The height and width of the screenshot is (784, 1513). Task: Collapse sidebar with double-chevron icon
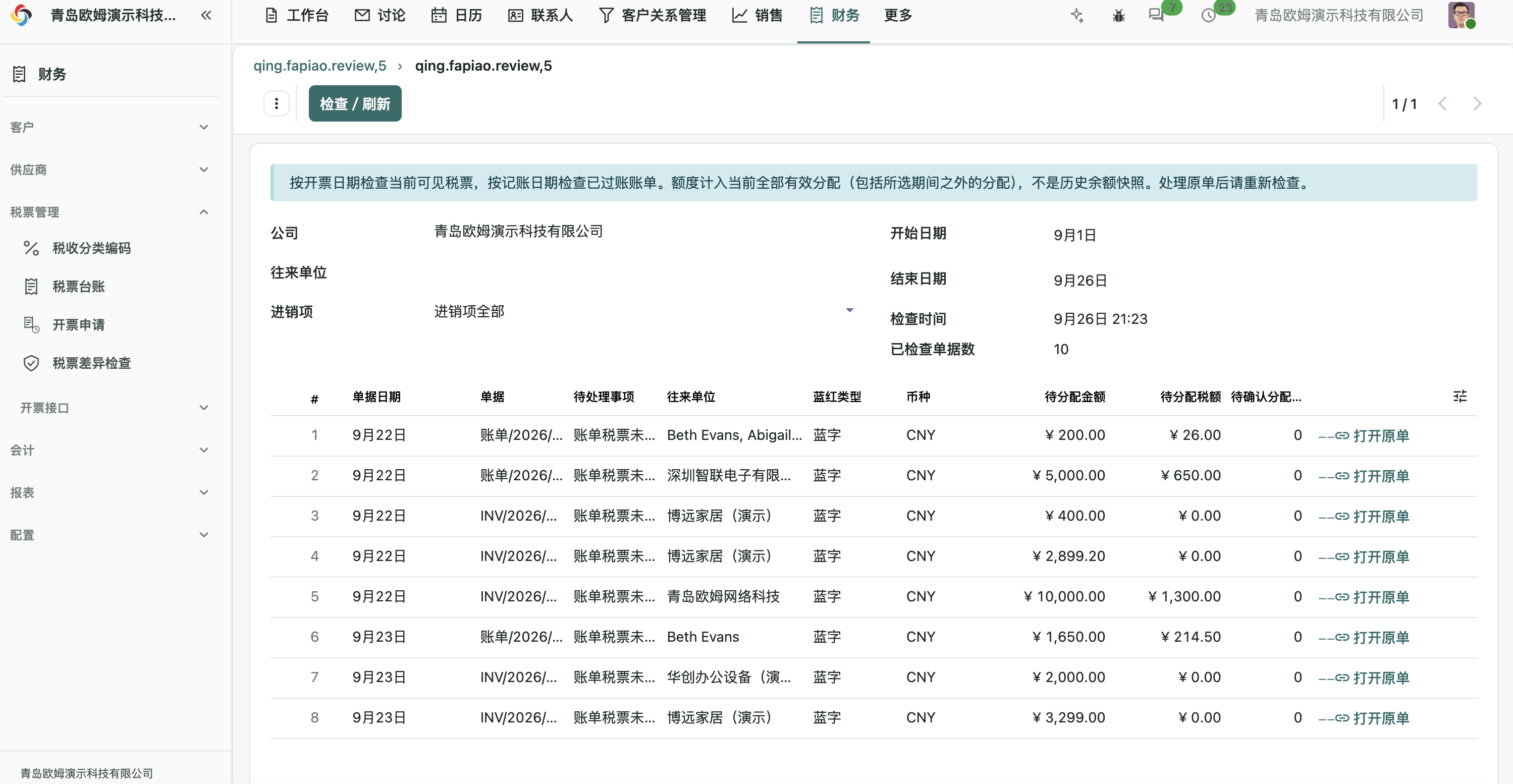click(205, 15)
